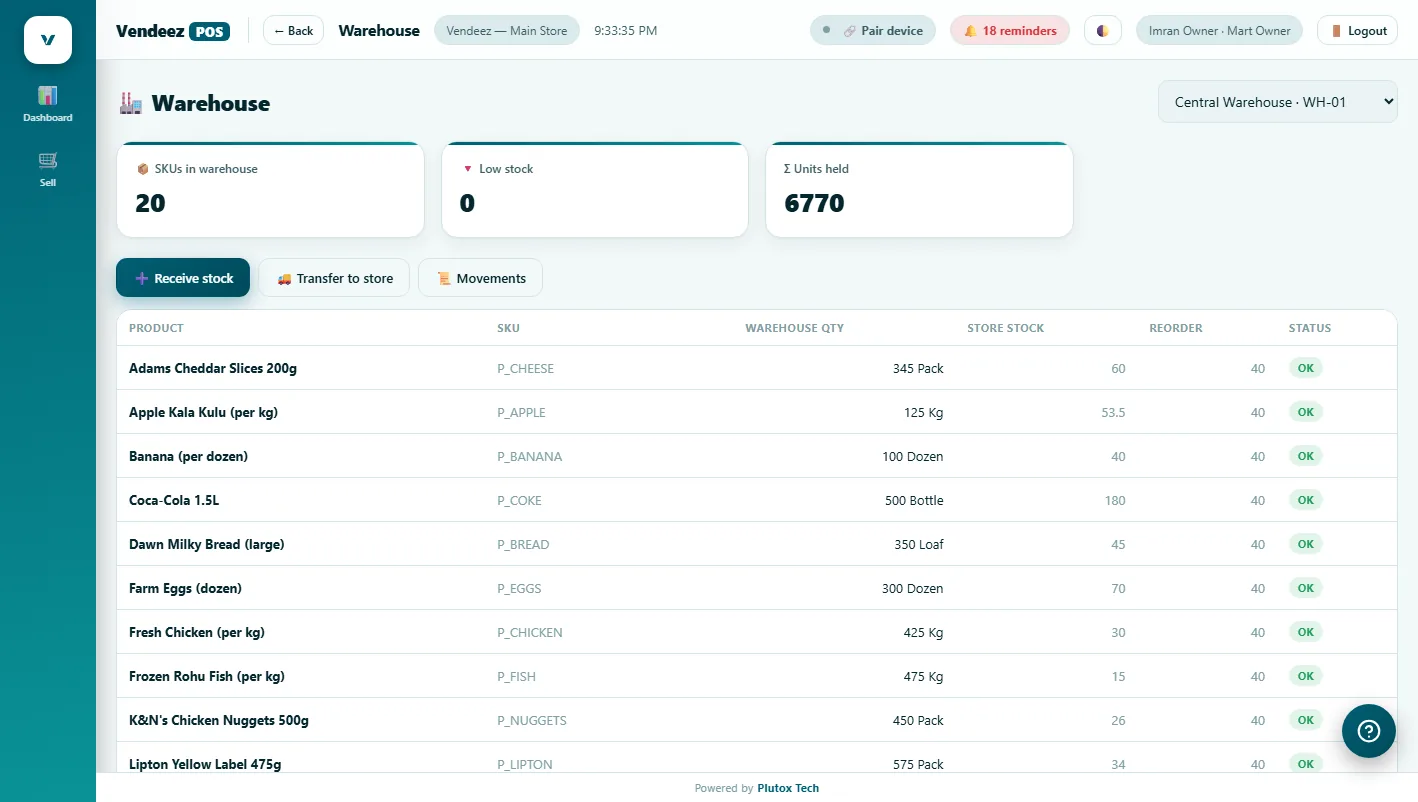Select Apple Kala Kulu (per kg)
Viewport: 1418px width, 802px height.
point(203,412)
